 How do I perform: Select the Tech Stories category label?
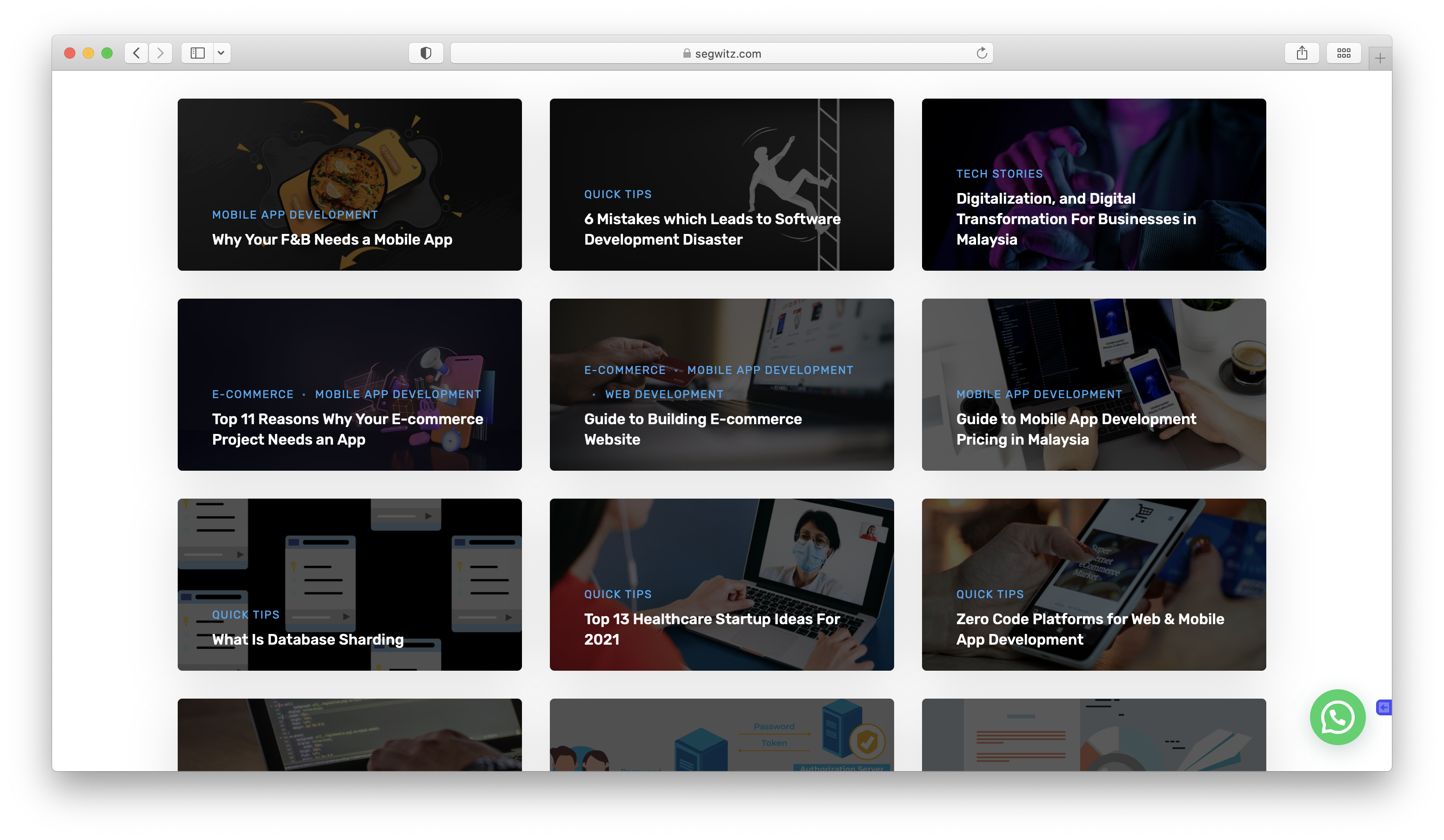pyautogui.click(x=999, y=173)
